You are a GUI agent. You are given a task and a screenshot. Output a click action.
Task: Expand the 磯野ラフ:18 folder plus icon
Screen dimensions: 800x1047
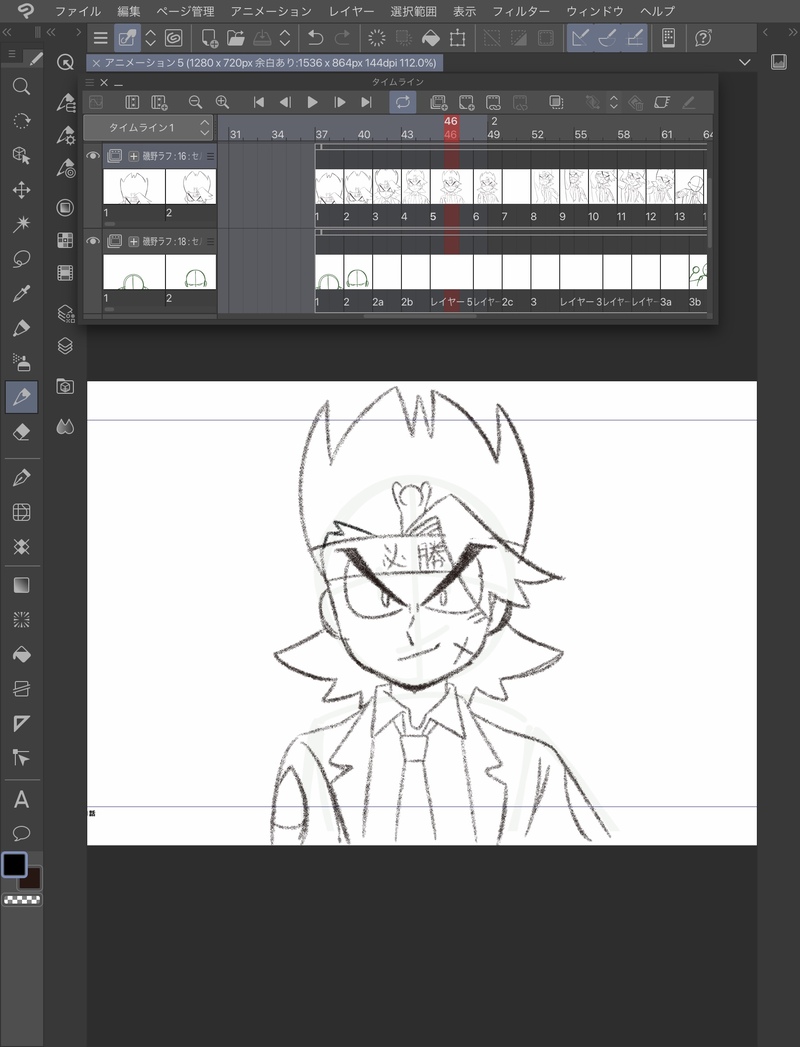(134, 242)
